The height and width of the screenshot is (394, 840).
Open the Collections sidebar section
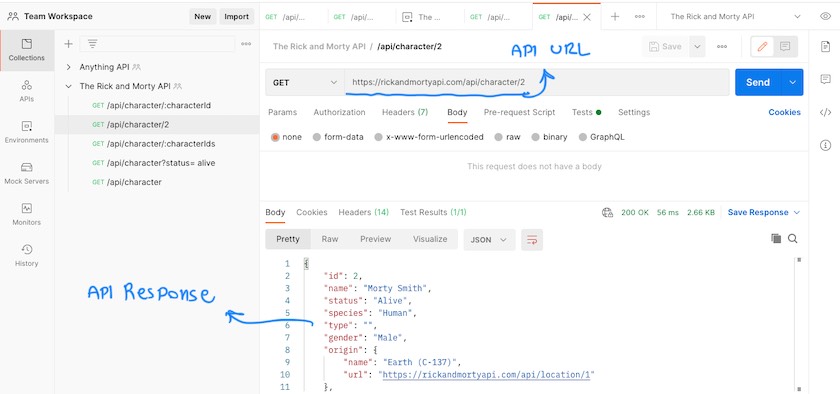[27, 50]
